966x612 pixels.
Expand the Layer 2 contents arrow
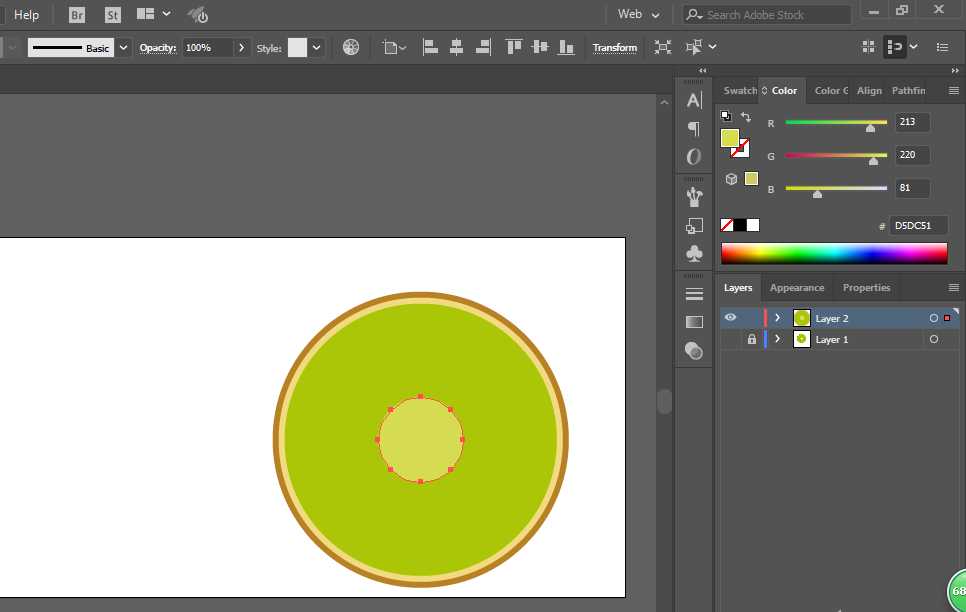pos(777,318)
